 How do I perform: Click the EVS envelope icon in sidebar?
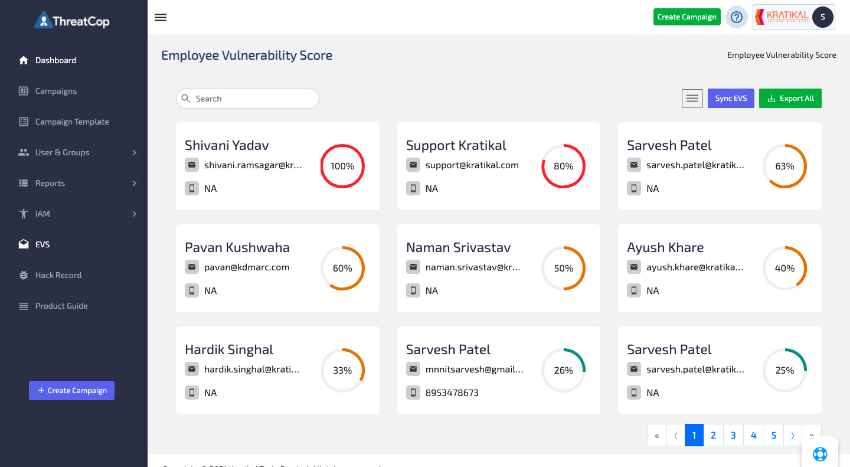24,244
